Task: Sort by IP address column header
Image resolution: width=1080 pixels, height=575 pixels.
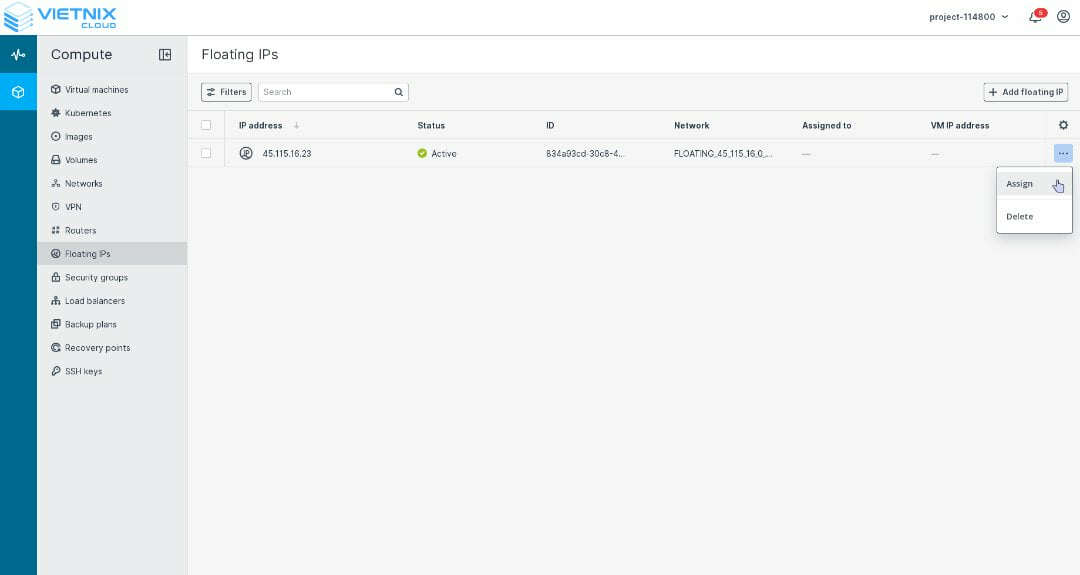Action: (260, 125)
